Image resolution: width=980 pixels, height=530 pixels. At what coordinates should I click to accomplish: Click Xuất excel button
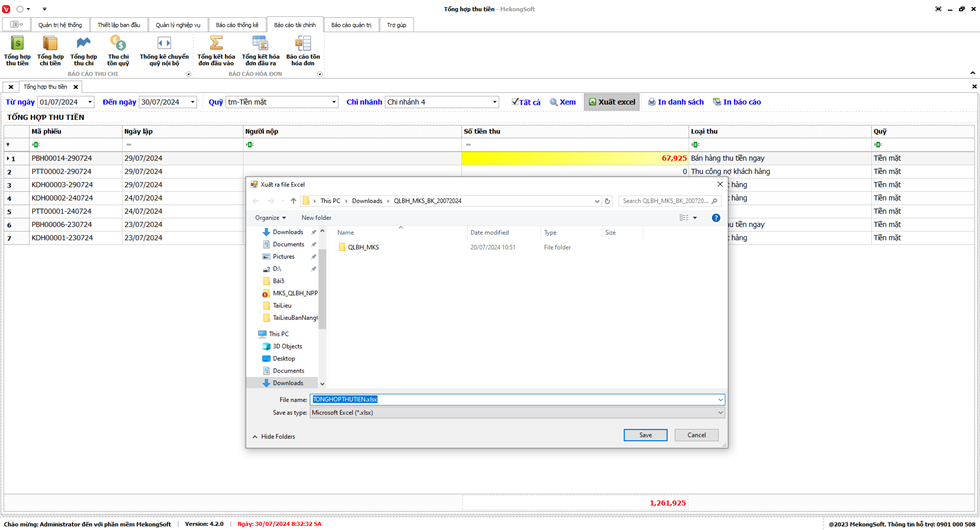coord(612,102)
